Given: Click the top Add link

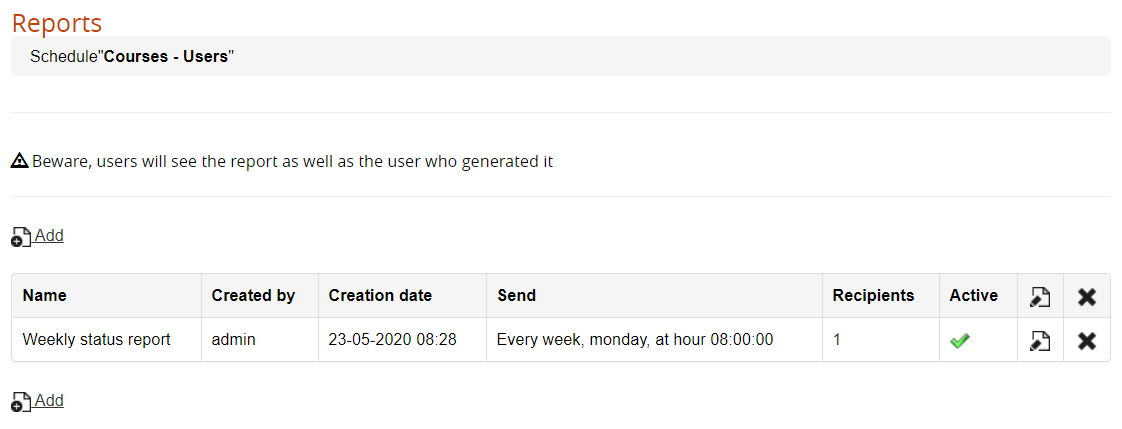Looking at the screenshot, I should click(x=49, y=236).
